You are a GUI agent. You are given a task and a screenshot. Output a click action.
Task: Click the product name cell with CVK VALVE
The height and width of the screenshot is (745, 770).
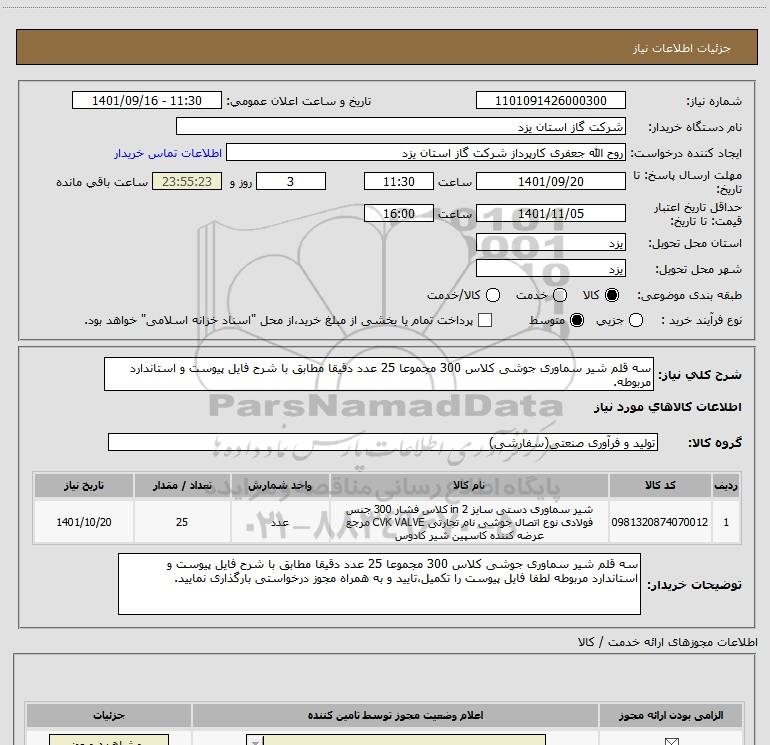469,522
